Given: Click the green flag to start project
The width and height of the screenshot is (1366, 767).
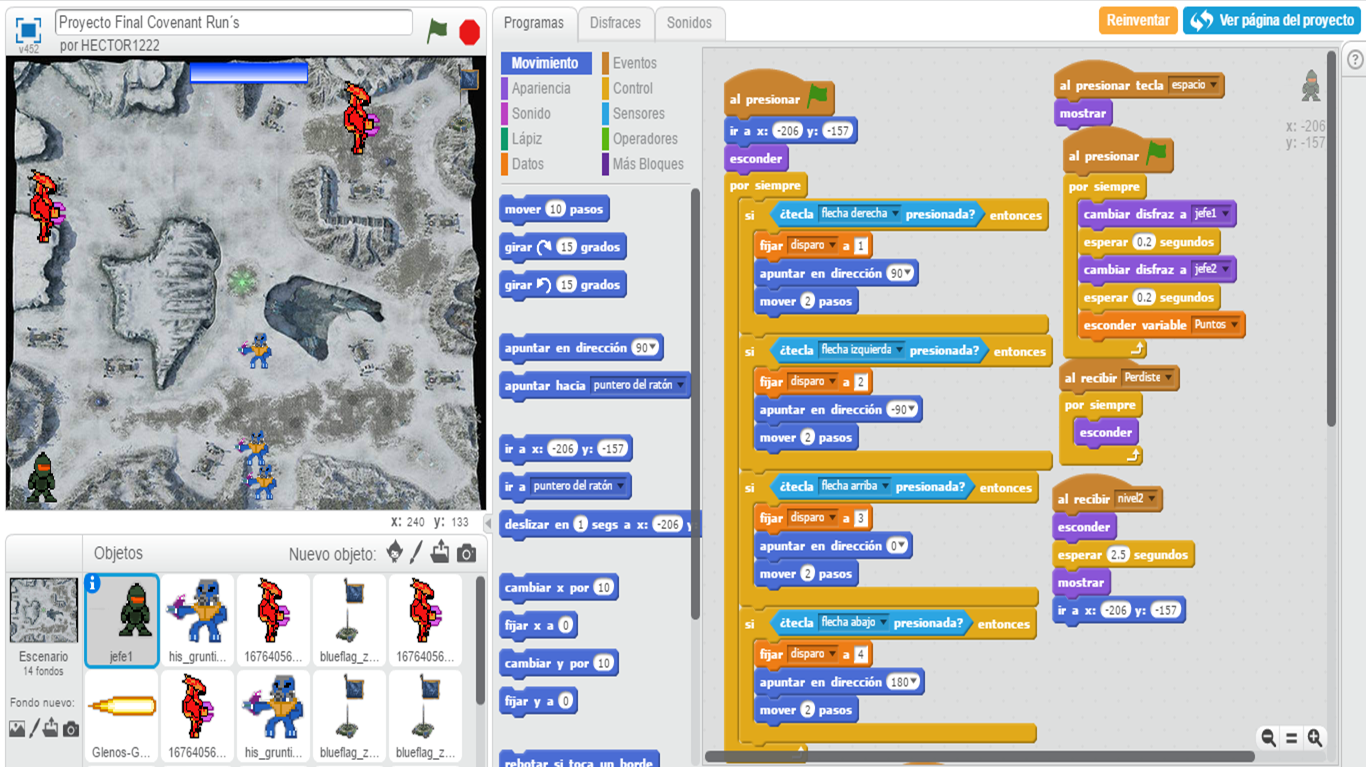Looking at the screenshot, I should [437, 31].
